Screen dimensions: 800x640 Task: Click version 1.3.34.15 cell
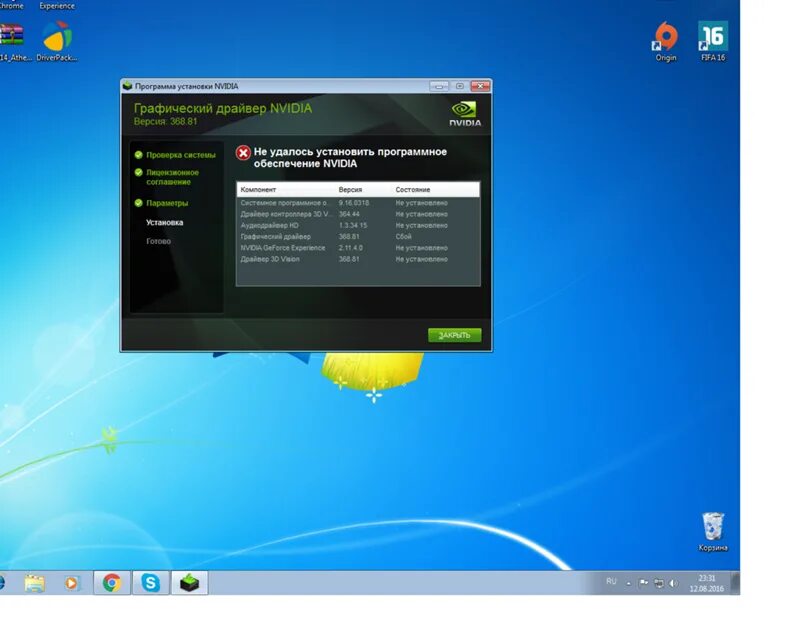(353, 226)
